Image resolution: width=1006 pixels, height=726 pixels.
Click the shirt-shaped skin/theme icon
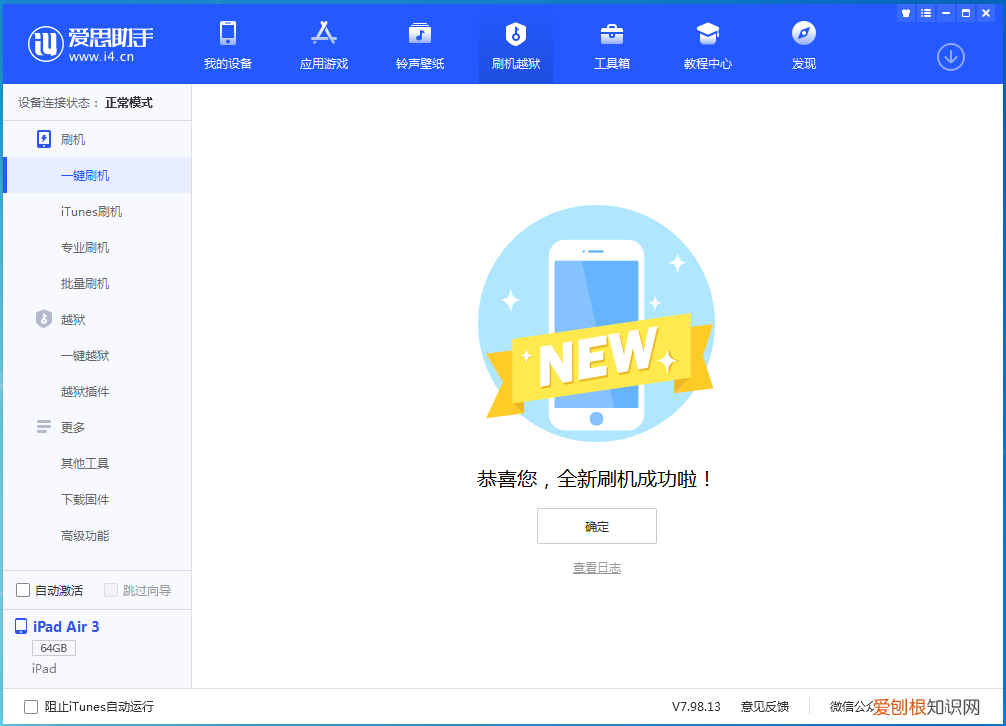(908, 12)
